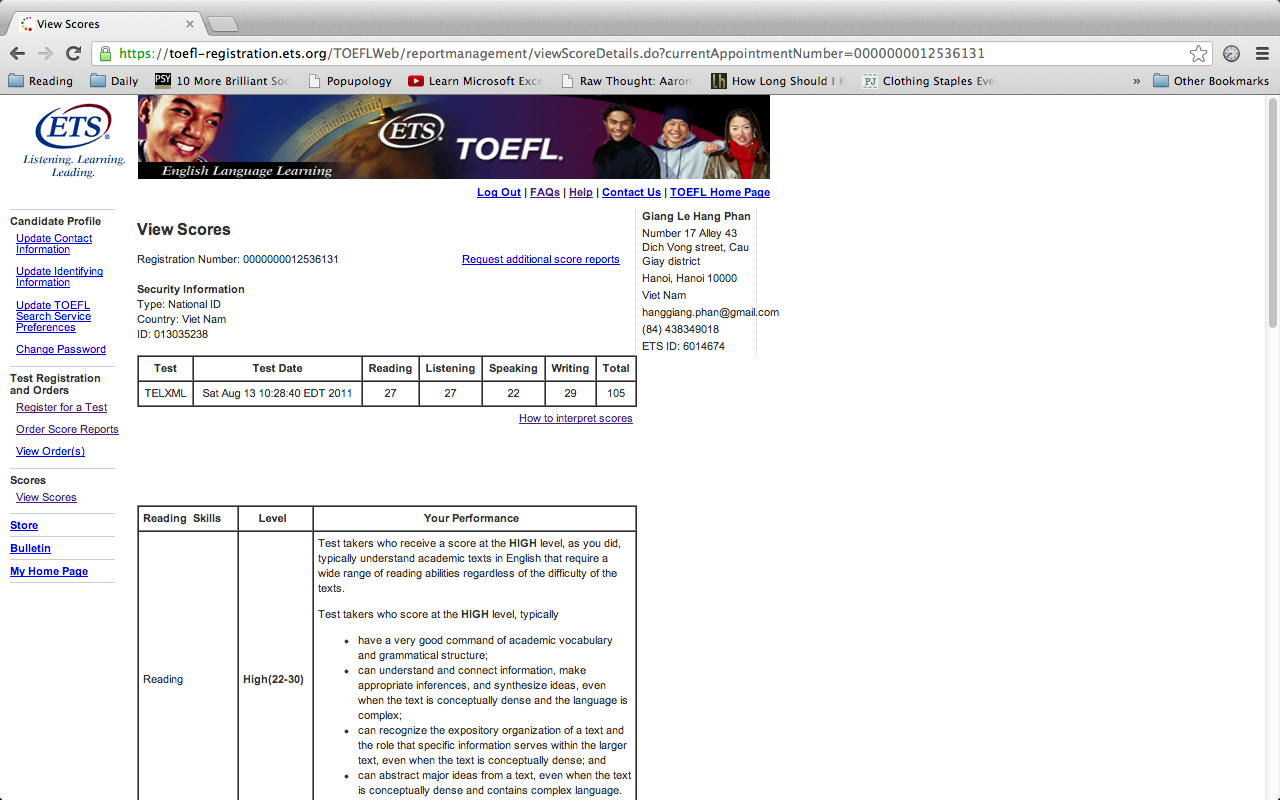
Task: Click the ETS logo in sidebar
Action: [73, 140]
